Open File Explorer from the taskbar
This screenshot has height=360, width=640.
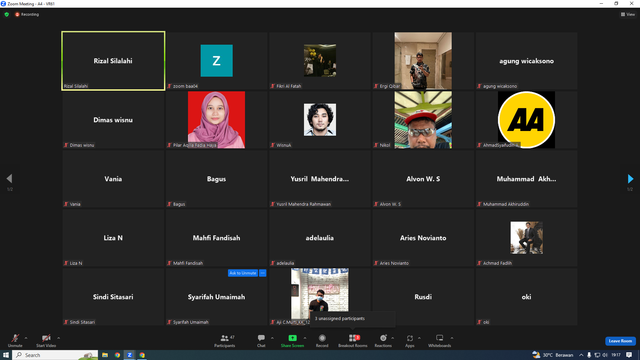[x=105, y=355]
